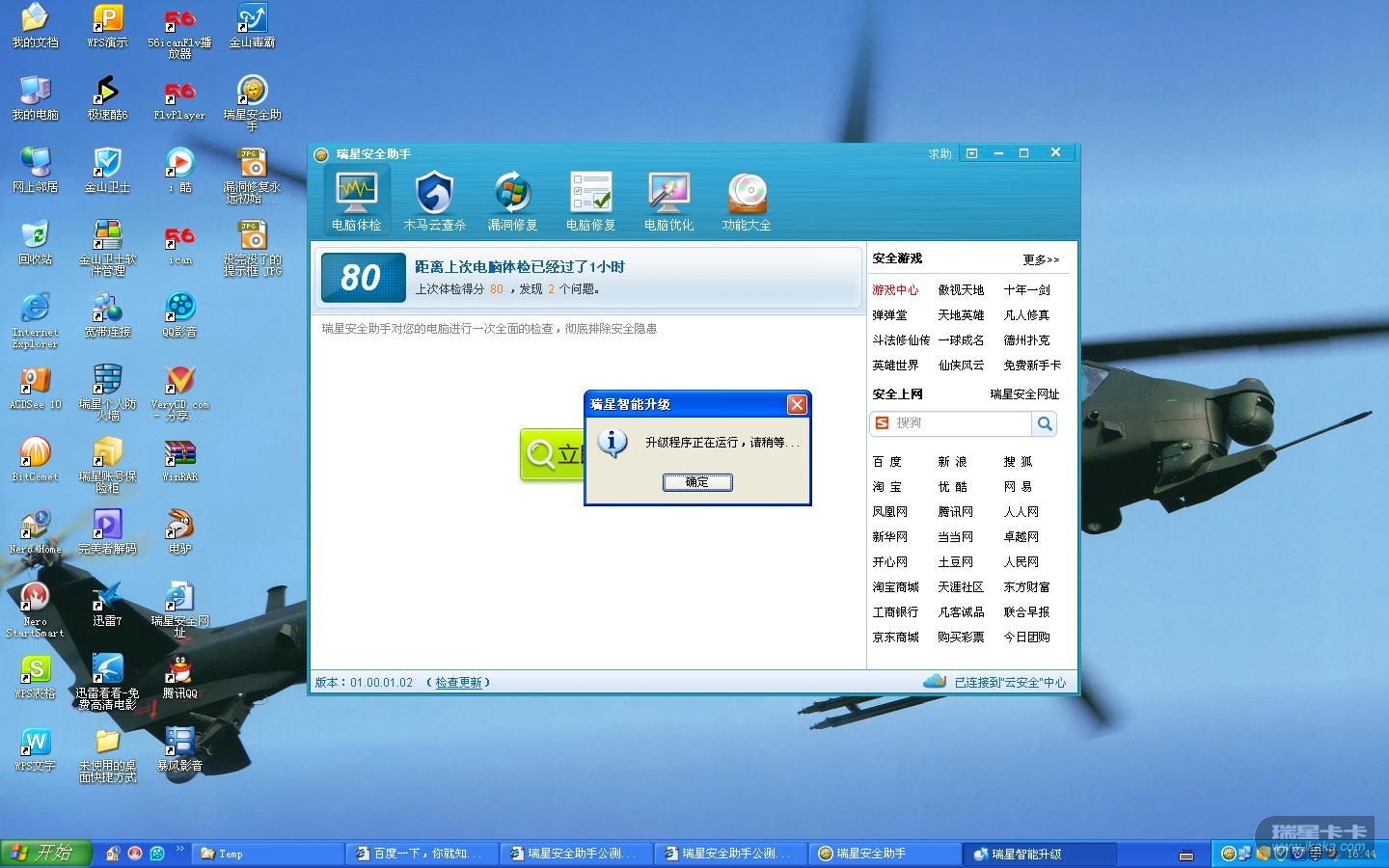This screenshot has height=868, width=1389.
Task: Select the QQ影音 desktop icon
Action: [x=179, y=315]
